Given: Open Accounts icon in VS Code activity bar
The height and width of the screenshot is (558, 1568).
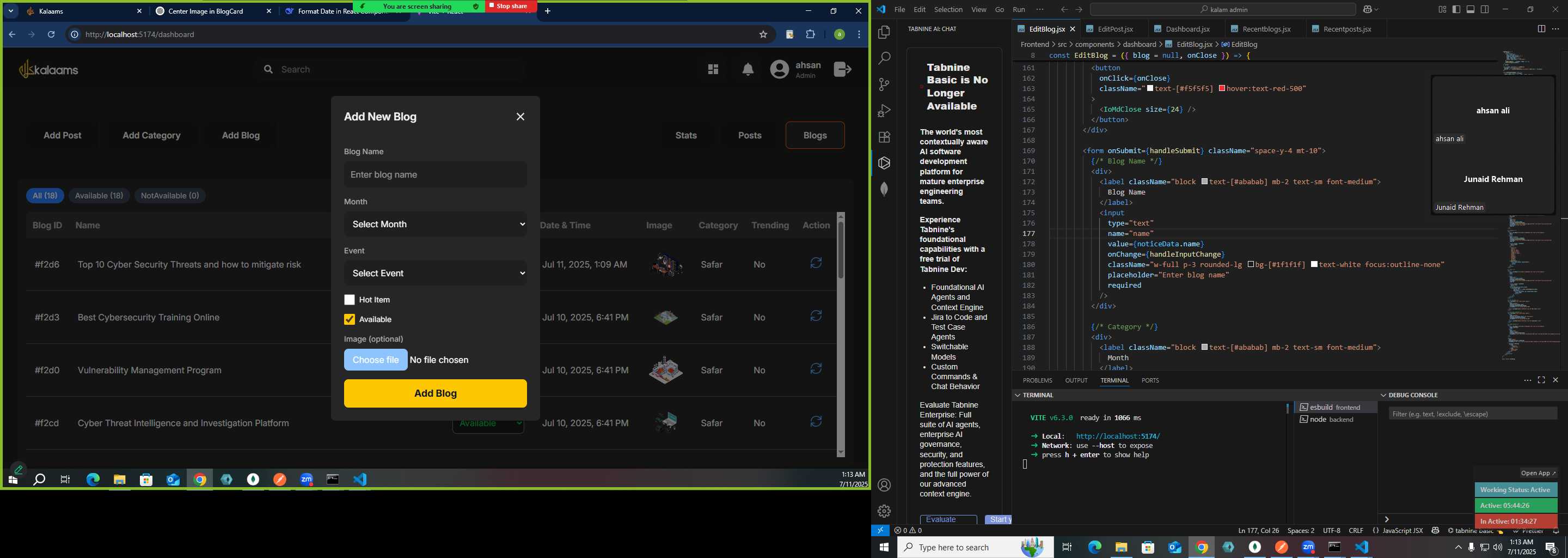Looking at the screenshot, I should coord(884,486).
